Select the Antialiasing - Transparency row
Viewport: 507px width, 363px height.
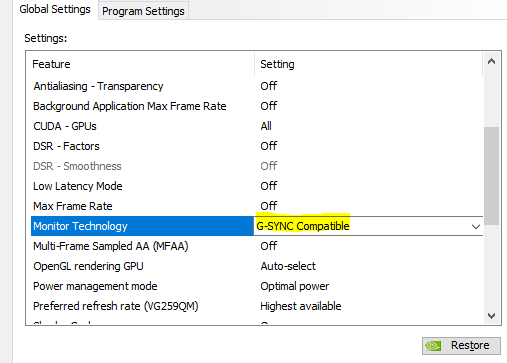pyautogui.click(x=257, y=86)
